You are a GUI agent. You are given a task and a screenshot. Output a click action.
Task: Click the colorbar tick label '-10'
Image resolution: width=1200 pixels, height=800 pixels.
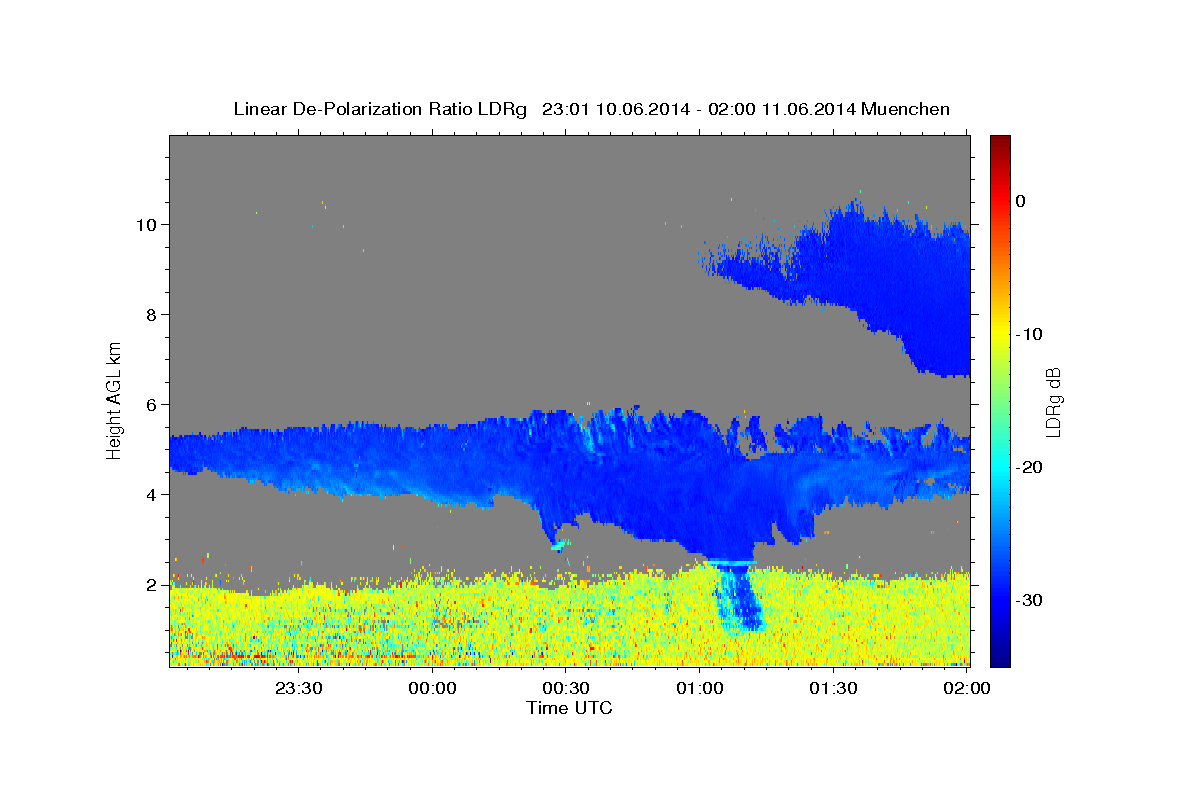point(1030,334)
